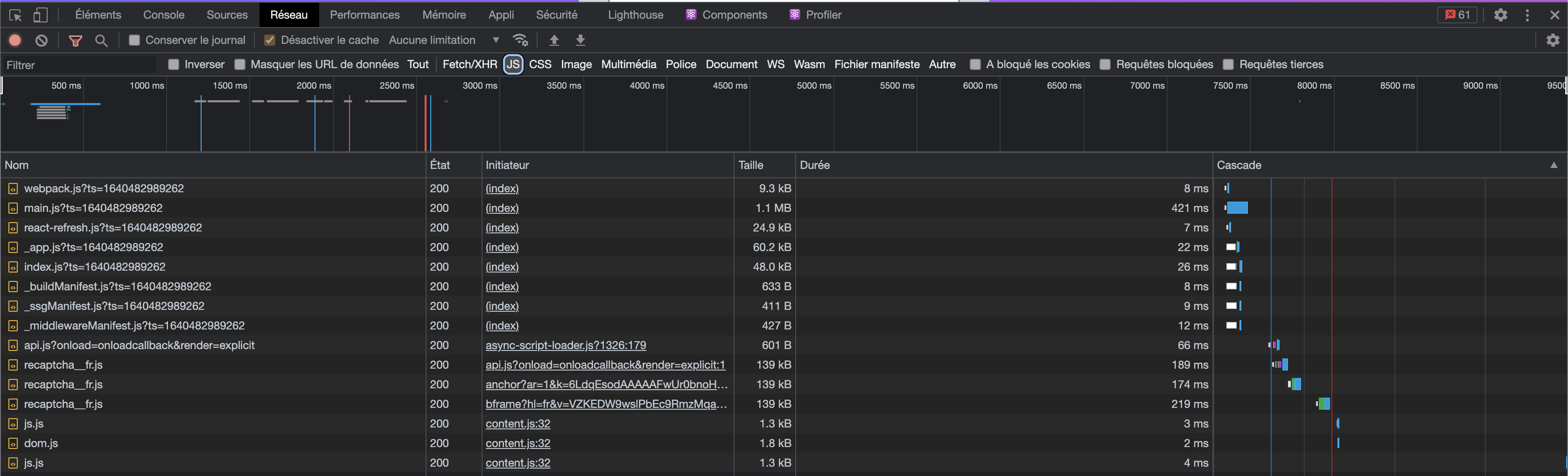Enable Requêtes bloquées checkbox
1568x476 pixels.
(x=1106, y=64)
